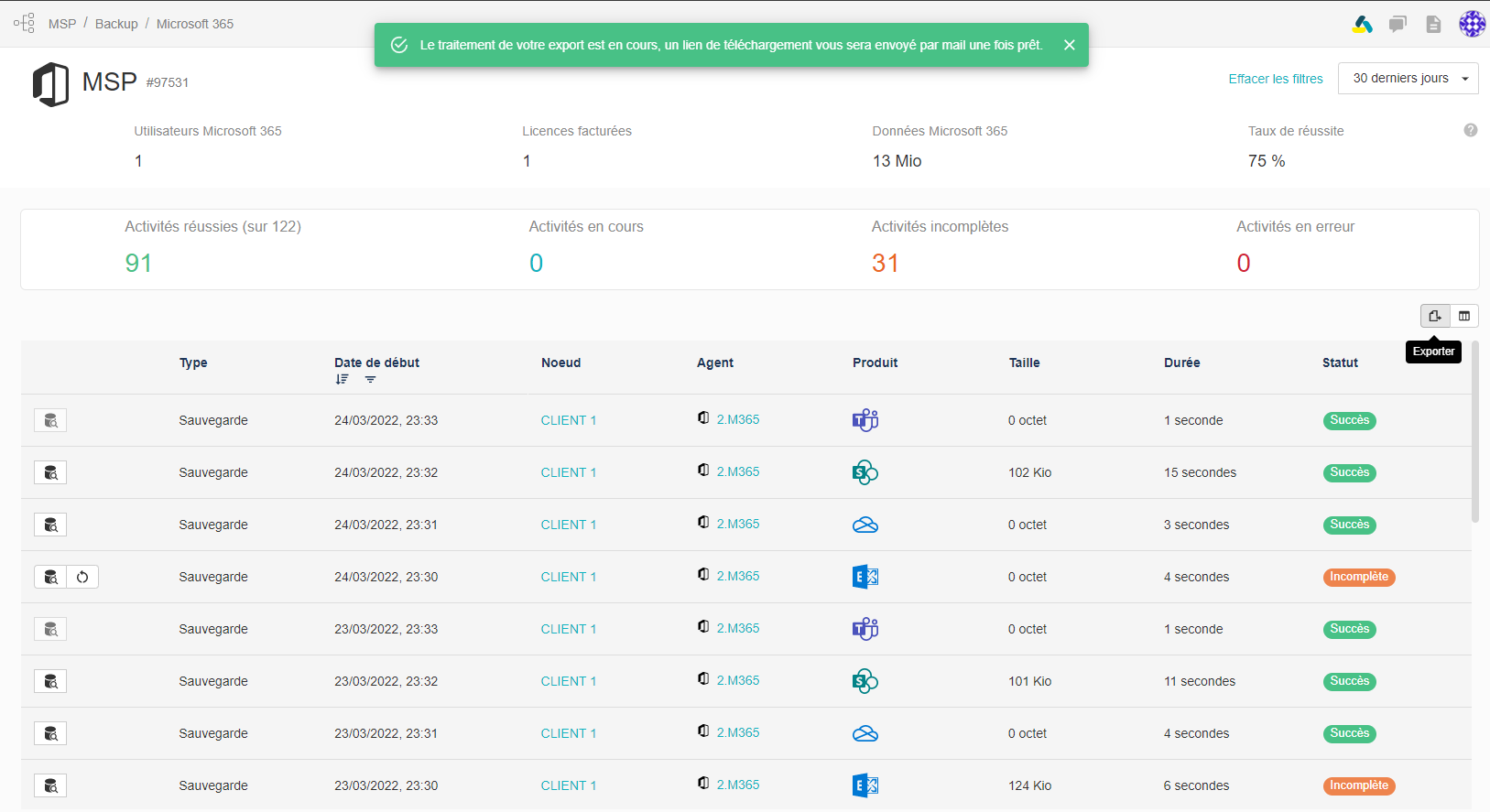Click the Taille column header

pos(1024,363)
